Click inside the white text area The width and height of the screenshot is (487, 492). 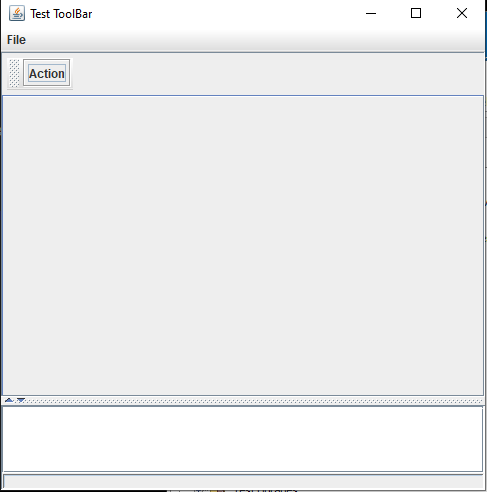pos(243,439)
